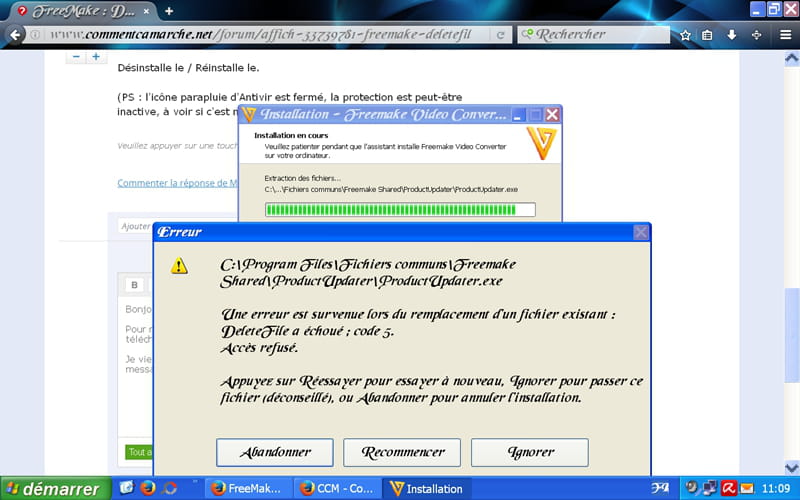
Task: Click the Abandonner button in Erreur dialog
Action: pyautogui.click(x=274, y=453)
